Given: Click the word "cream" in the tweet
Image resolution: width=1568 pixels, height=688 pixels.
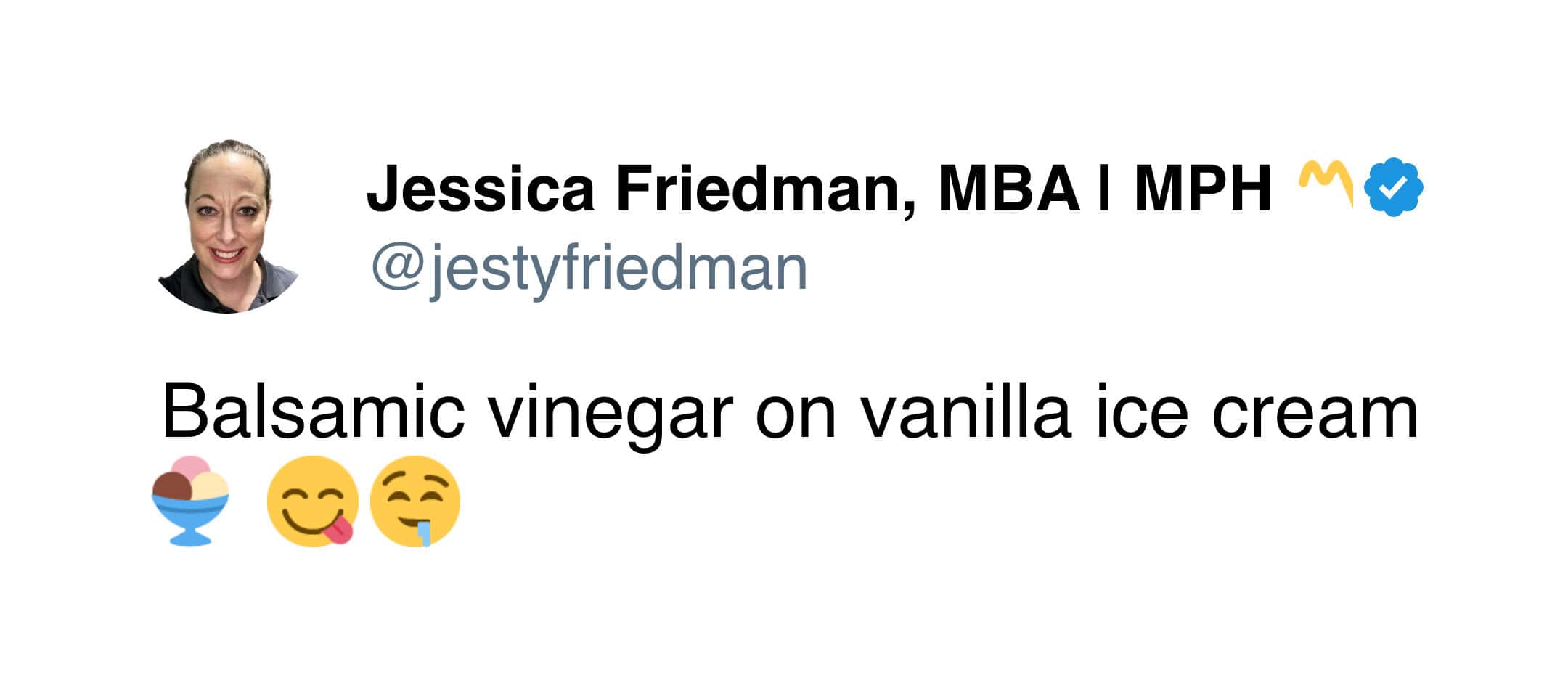Looking at the screenshot, I should (x=1315, y=413).
